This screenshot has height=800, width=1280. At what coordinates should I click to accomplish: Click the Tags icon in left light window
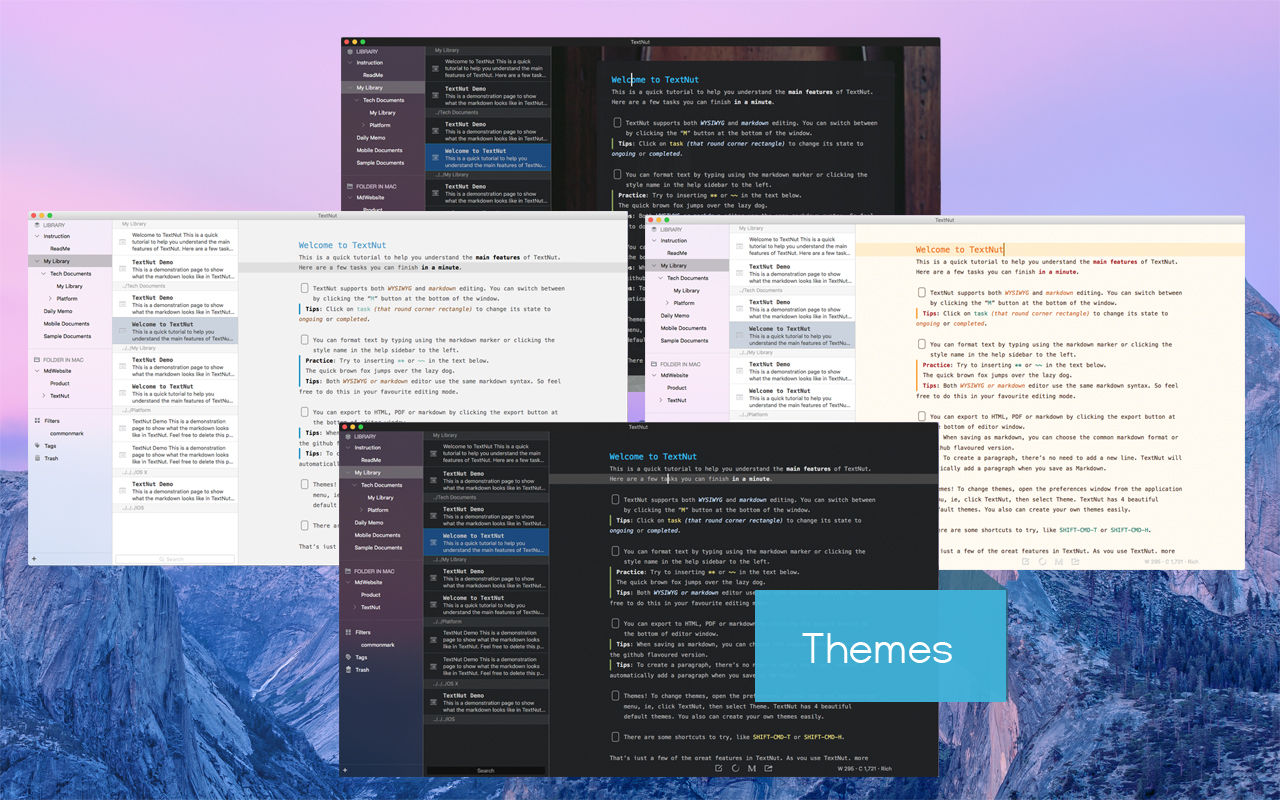pos(37,446)
